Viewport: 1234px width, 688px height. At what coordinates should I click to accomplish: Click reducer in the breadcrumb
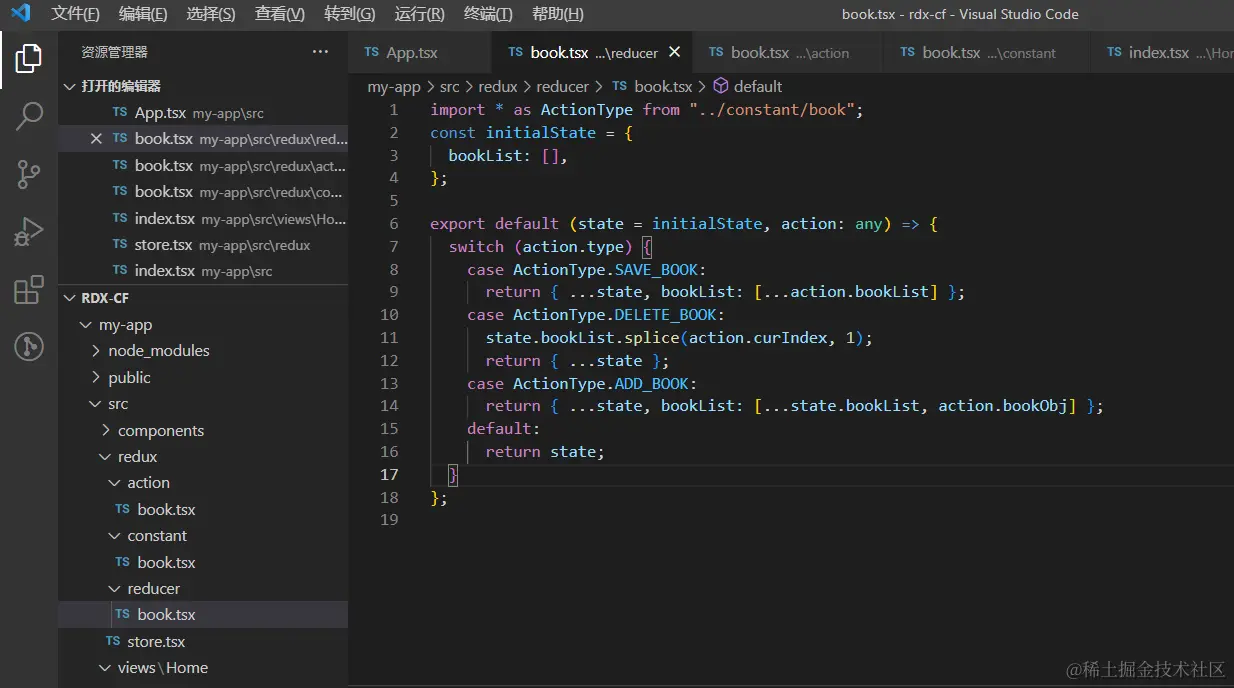[x=563, y=87]
